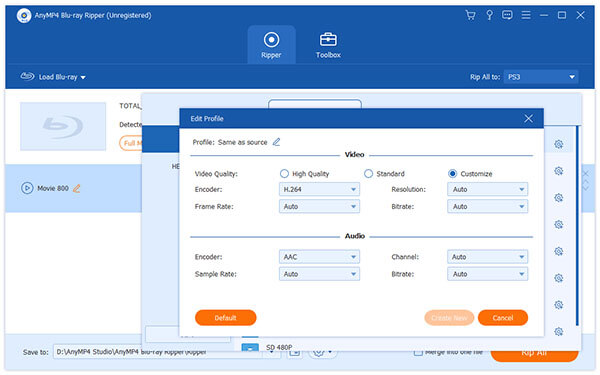Click the Movie 800 title text

click(53, 188)
